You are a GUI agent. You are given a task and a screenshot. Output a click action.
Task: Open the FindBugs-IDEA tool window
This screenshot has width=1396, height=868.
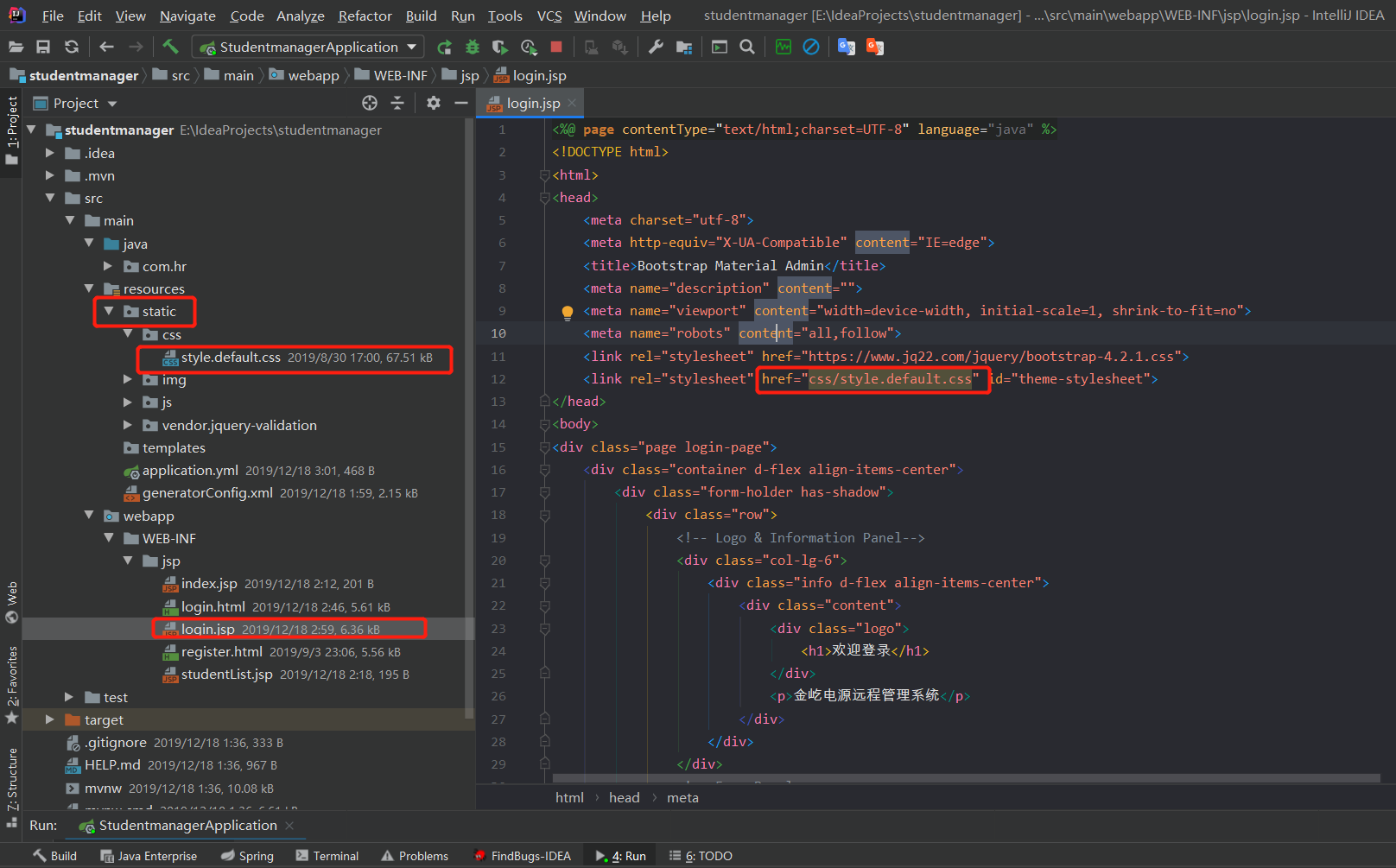522,856
